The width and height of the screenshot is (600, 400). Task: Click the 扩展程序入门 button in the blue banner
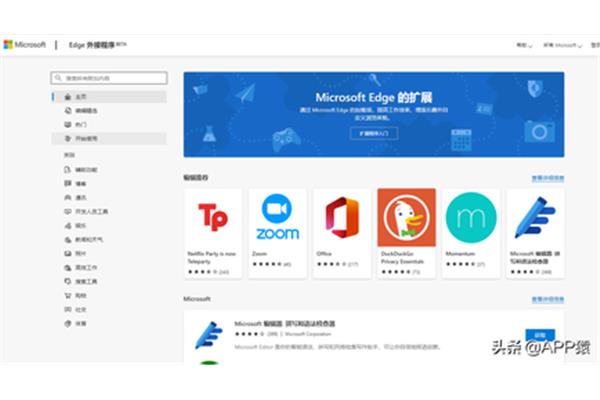(x=374, y=133)
